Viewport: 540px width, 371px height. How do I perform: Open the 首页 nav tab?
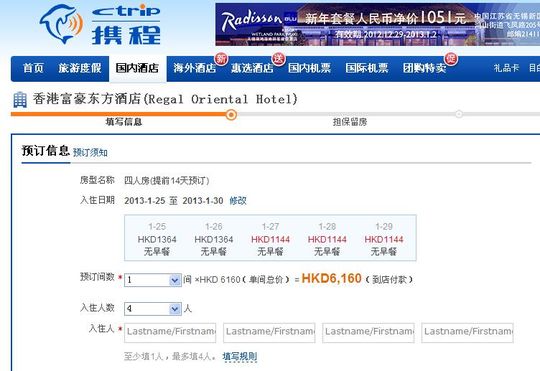click(33, 68)
